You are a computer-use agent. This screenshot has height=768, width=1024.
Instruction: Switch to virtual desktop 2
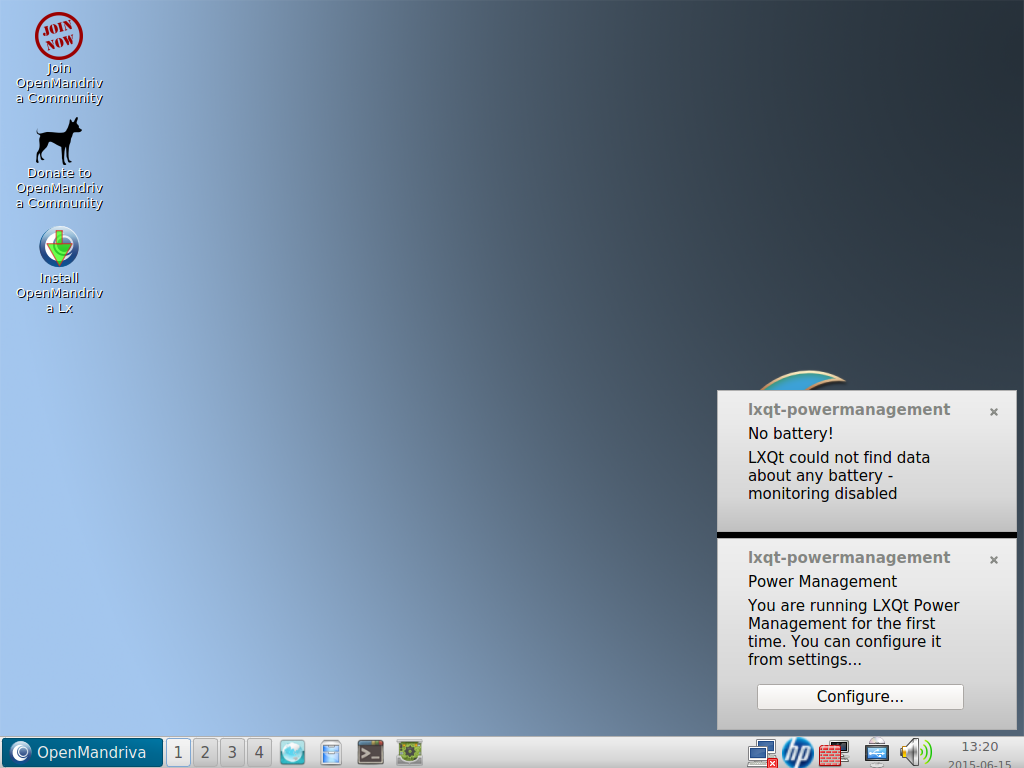(x=205, y=752)
